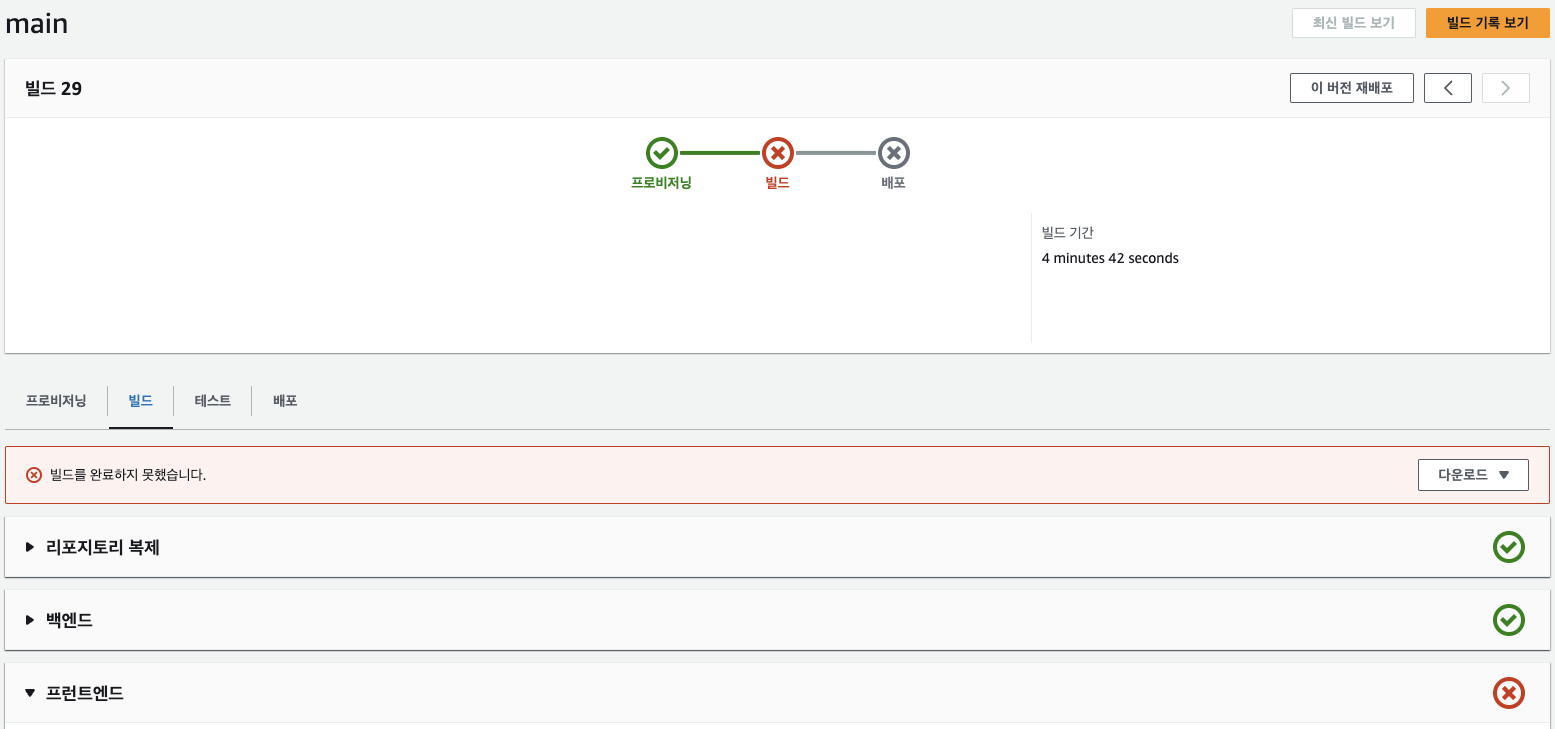This screenshot has height=729, width=1555.
Task: Open the 배포 tab
Action: tap(283, 400)
